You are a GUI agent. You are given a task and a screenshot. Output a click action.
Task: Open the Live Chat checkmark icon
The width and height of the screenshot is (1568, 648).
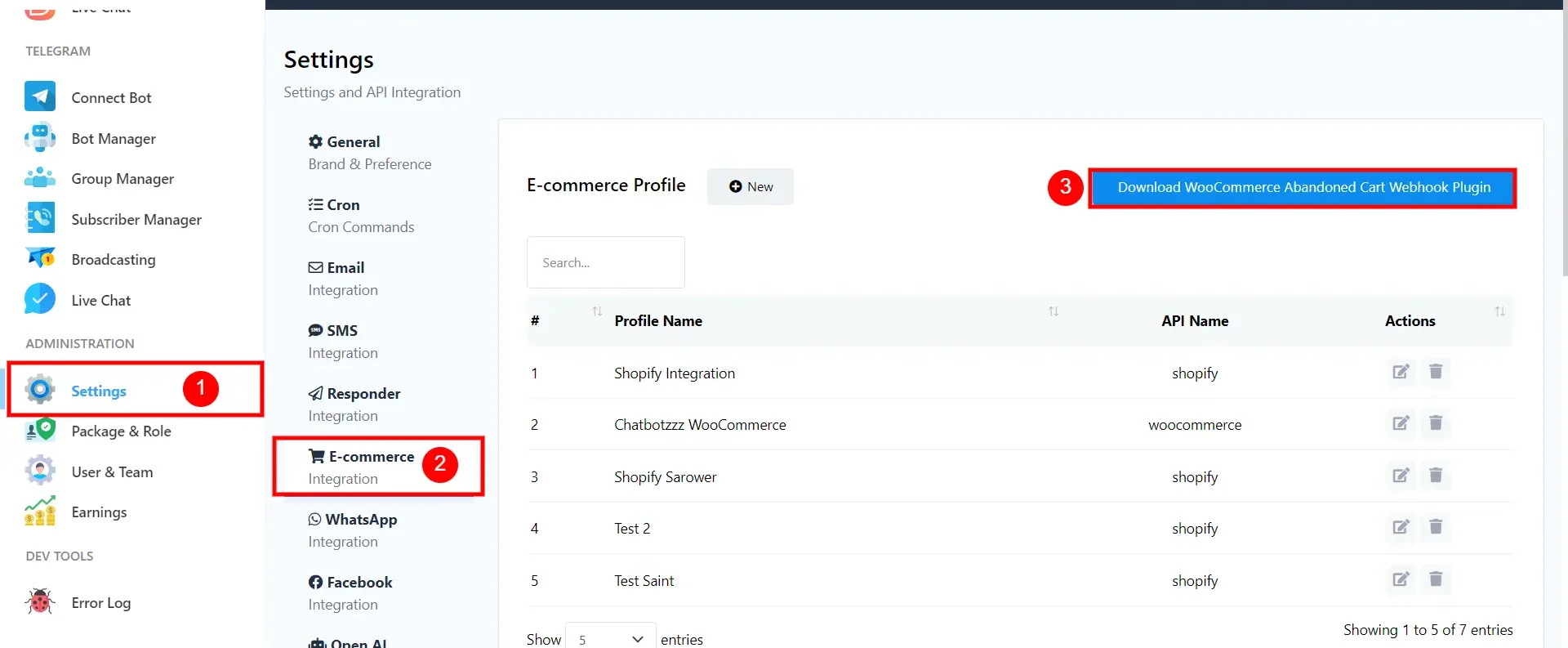(x=40, y=299)
